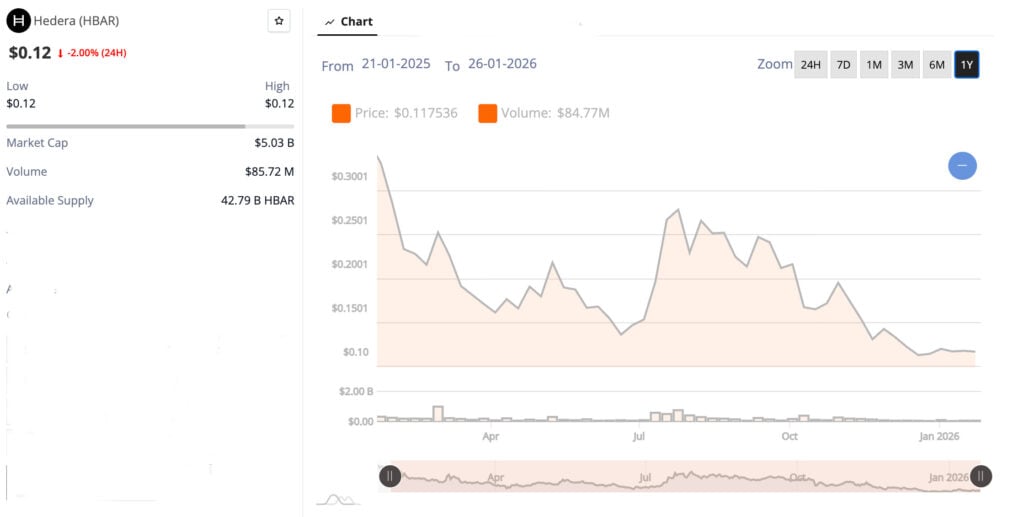Click the July price peak on chart
The width and height of the screenshot is (1024, 517).
(678, 210)
